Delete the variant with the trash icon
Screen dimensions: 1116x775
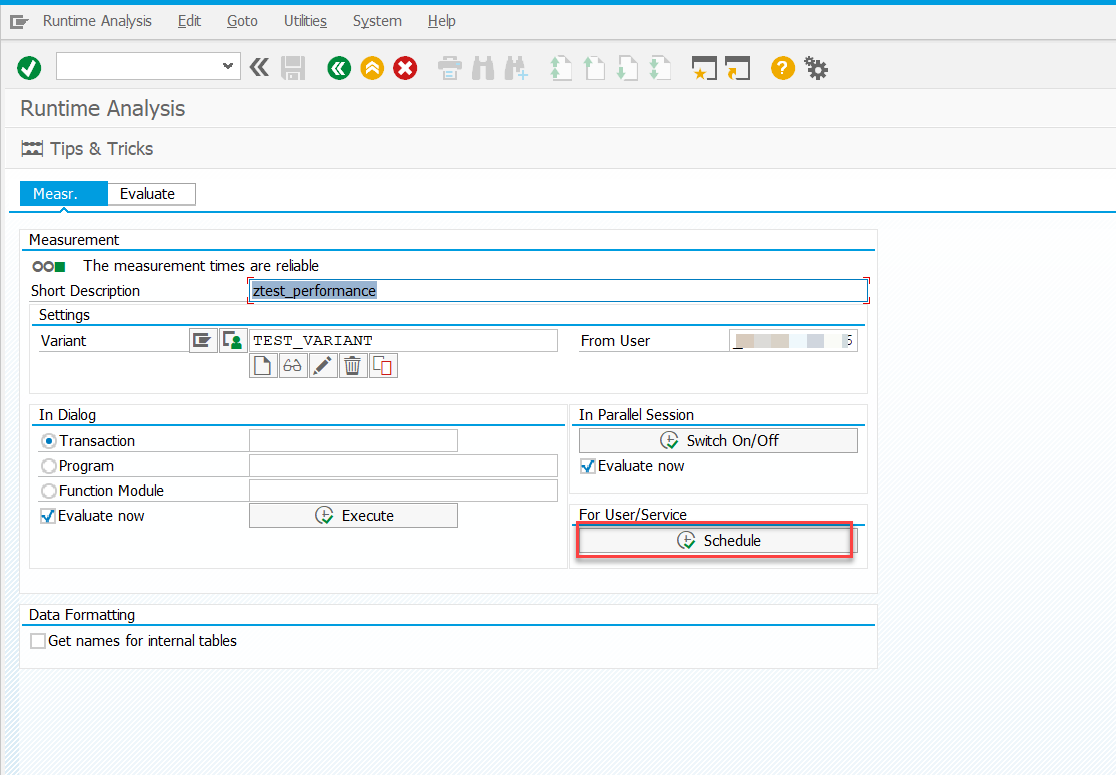point(353,365)
